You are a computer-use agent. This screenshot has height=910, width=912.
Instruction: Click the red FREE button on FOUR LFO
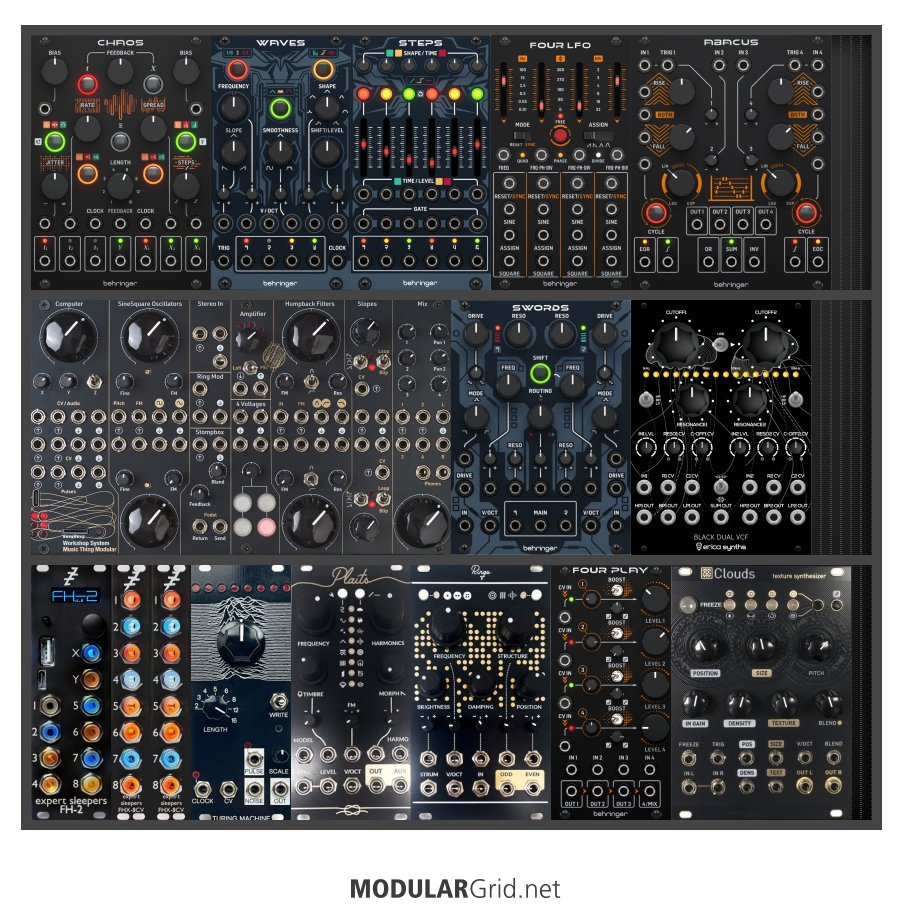pyautogui.click(x=560, y=136)
